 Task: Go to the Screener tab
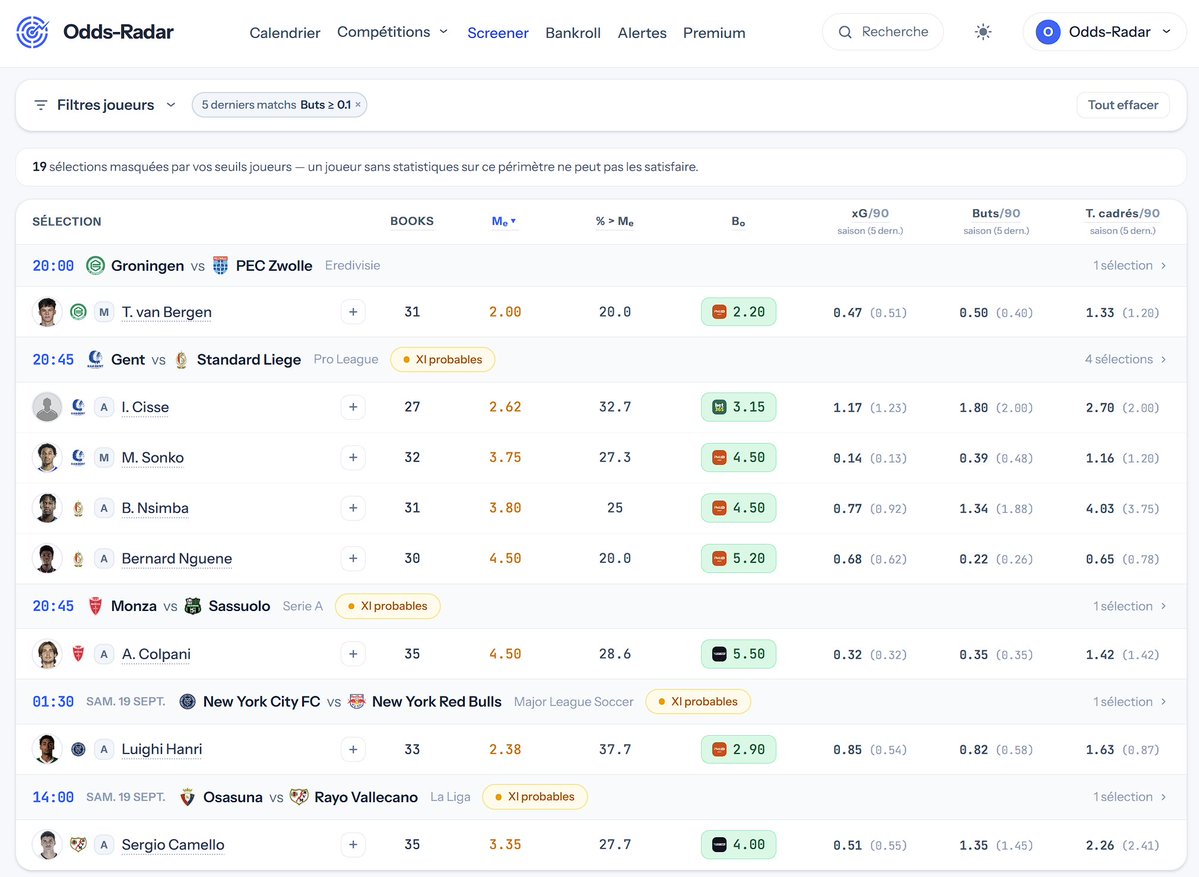498,33
